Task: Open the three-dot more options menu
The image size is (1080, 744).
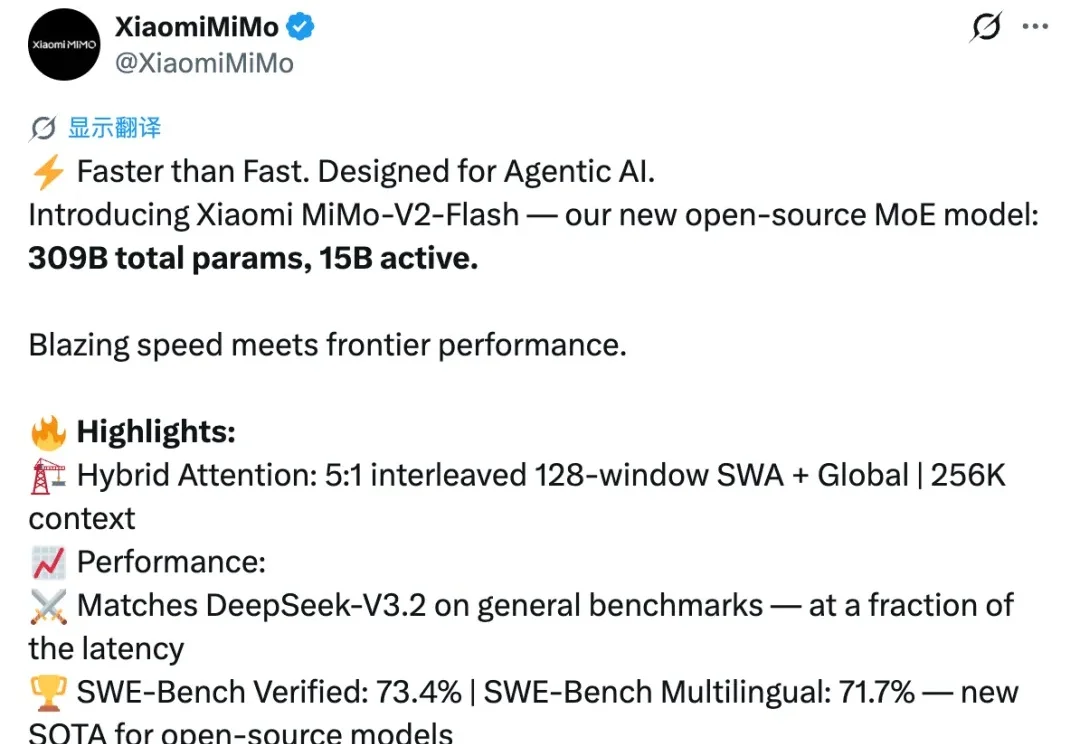Action: click(x=1035, y=27)
